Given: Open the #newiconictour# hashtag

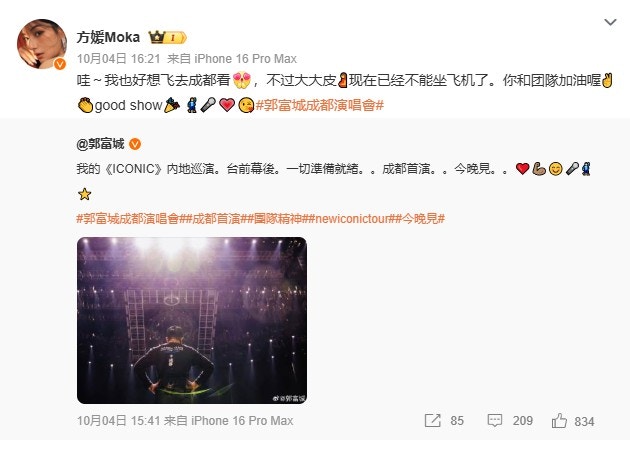Looking at the screenshot, I should (353, 219).
